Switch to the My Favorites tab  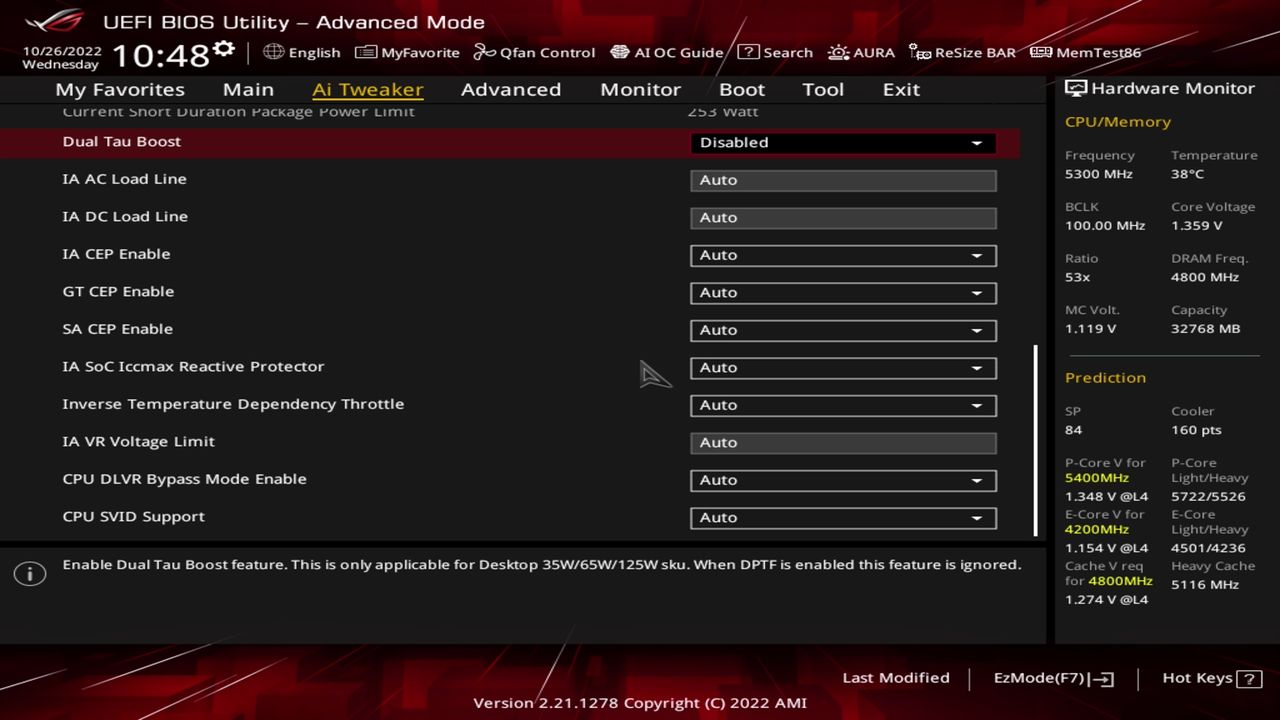tap(120, 89)
